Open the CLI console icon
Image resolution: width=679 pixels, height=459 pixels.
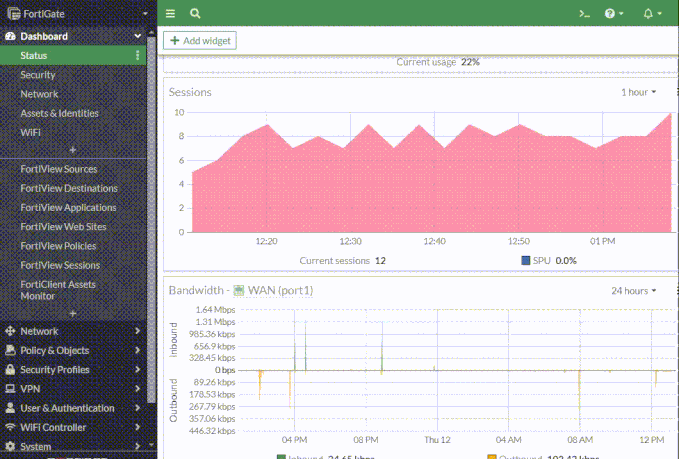pos(586,14)
